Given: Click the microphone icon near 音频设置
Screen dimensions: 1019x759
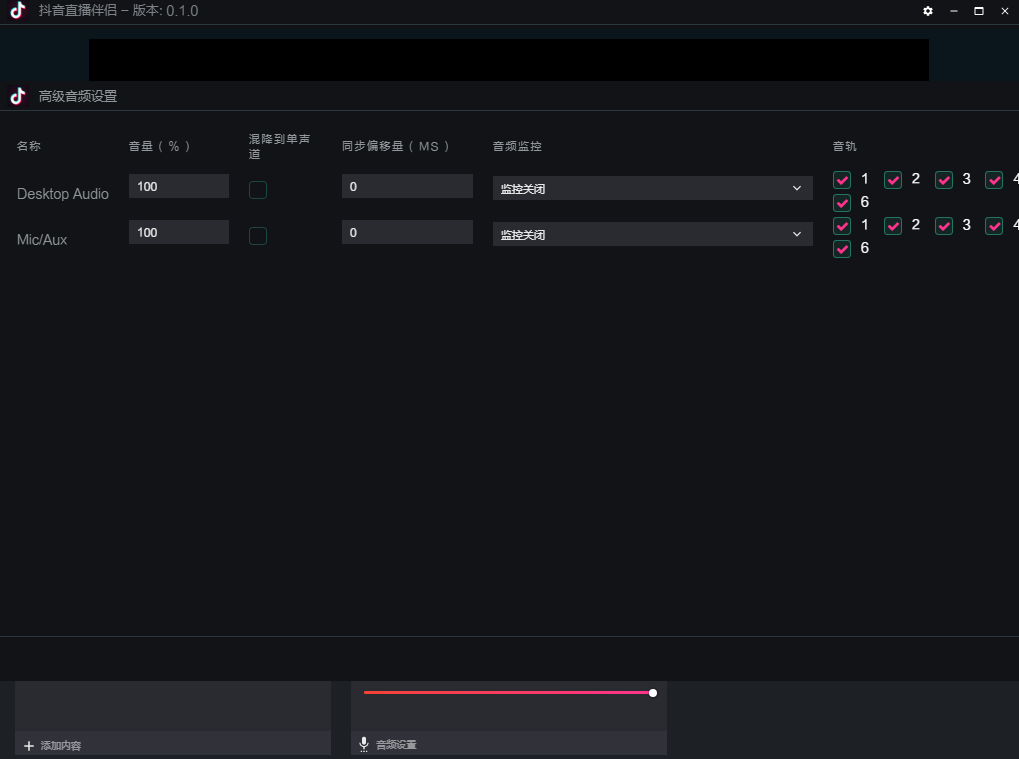Looking at the screenshot, I should pos(364,744).
